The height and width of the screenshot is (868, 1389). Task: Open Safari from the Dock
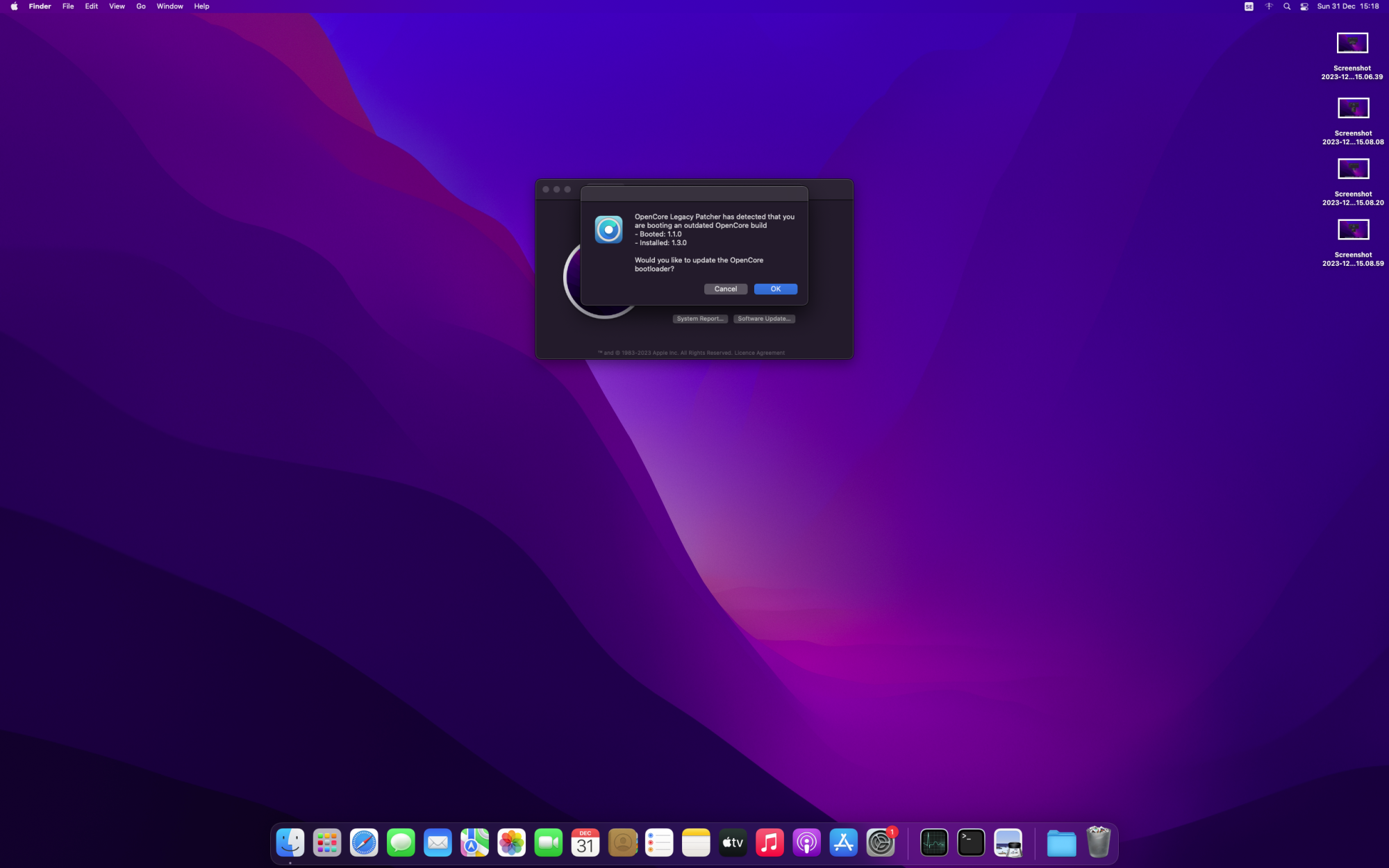coord(364,842)
